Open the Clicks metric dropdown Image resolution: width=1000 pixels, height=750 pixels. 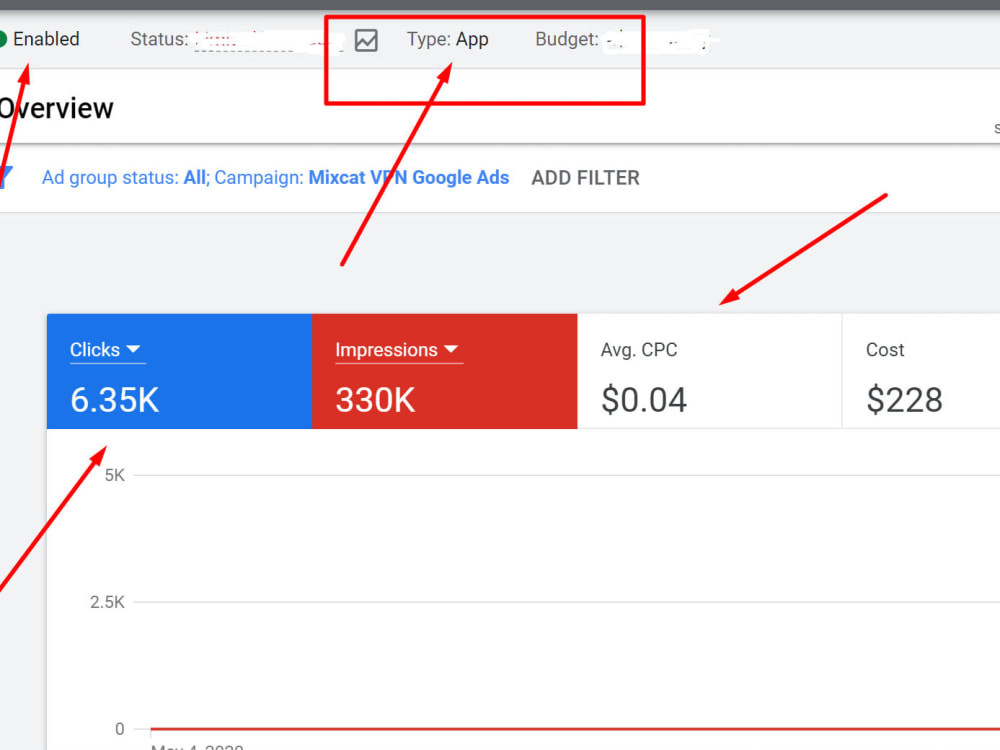tap(106, 349)
